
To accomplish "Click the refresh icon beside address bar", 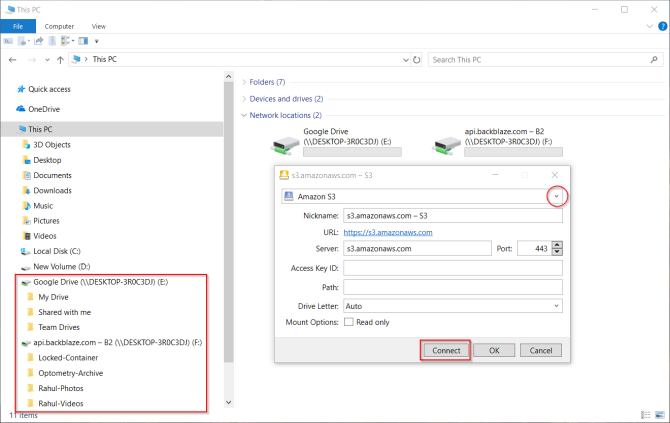I will (417, 60).
